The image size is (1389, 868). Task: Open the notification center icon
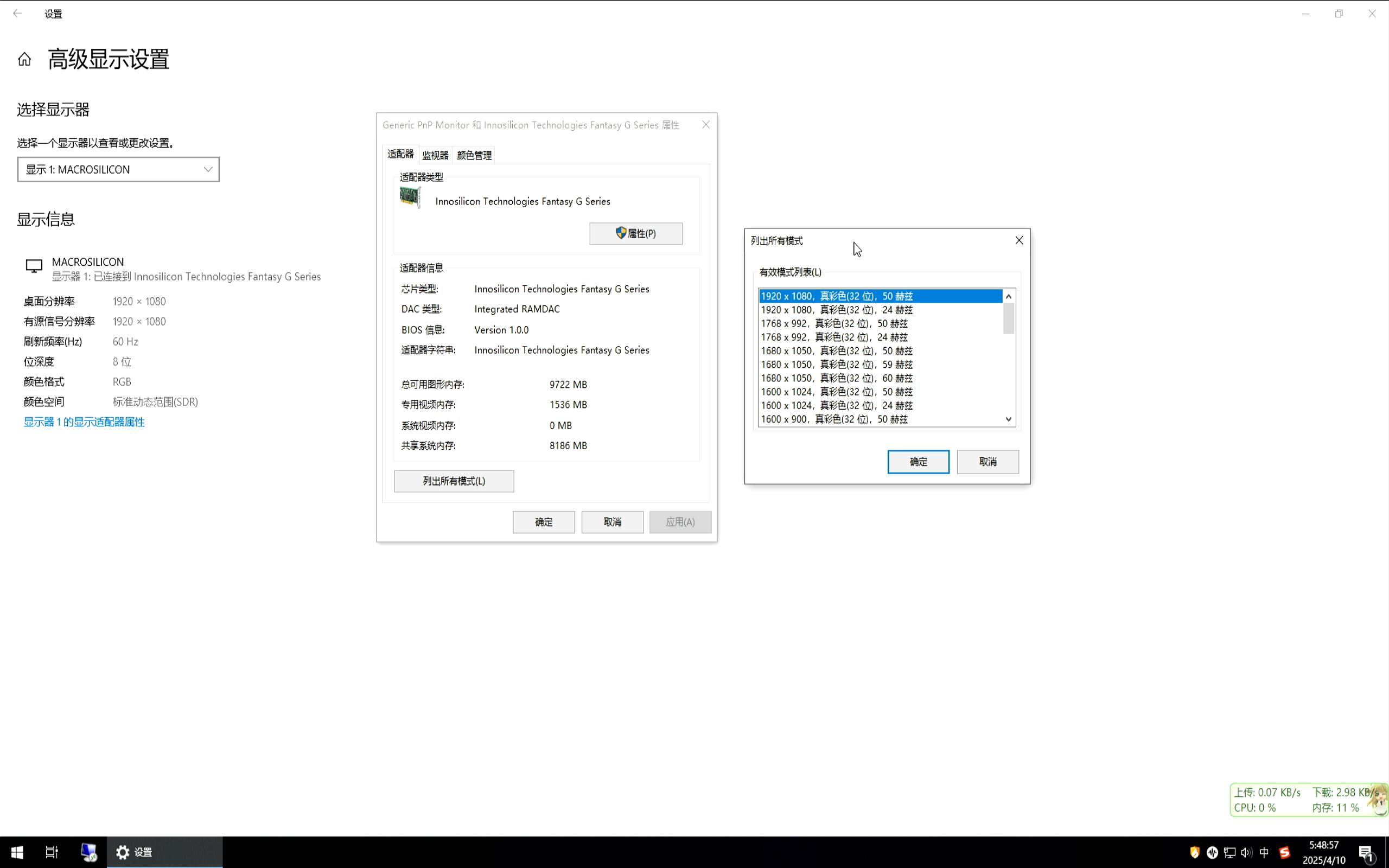(1367, 852)
